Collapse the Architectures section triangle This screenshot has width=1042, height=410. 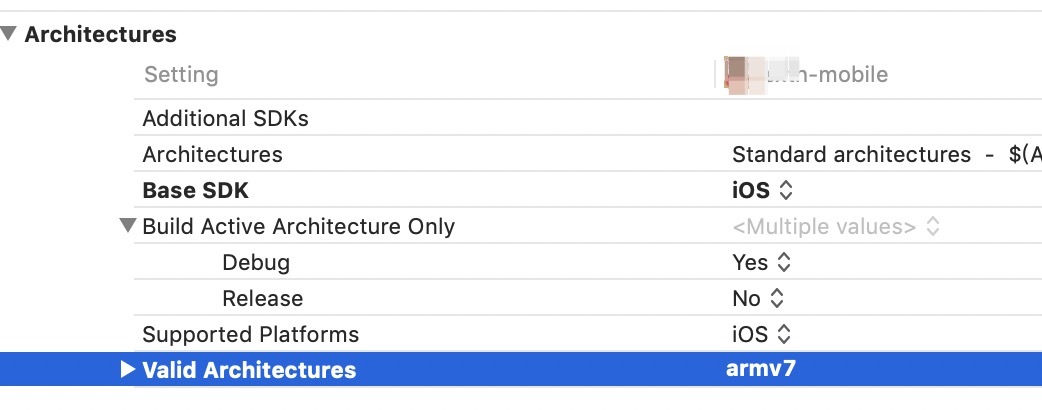[9, 34]
